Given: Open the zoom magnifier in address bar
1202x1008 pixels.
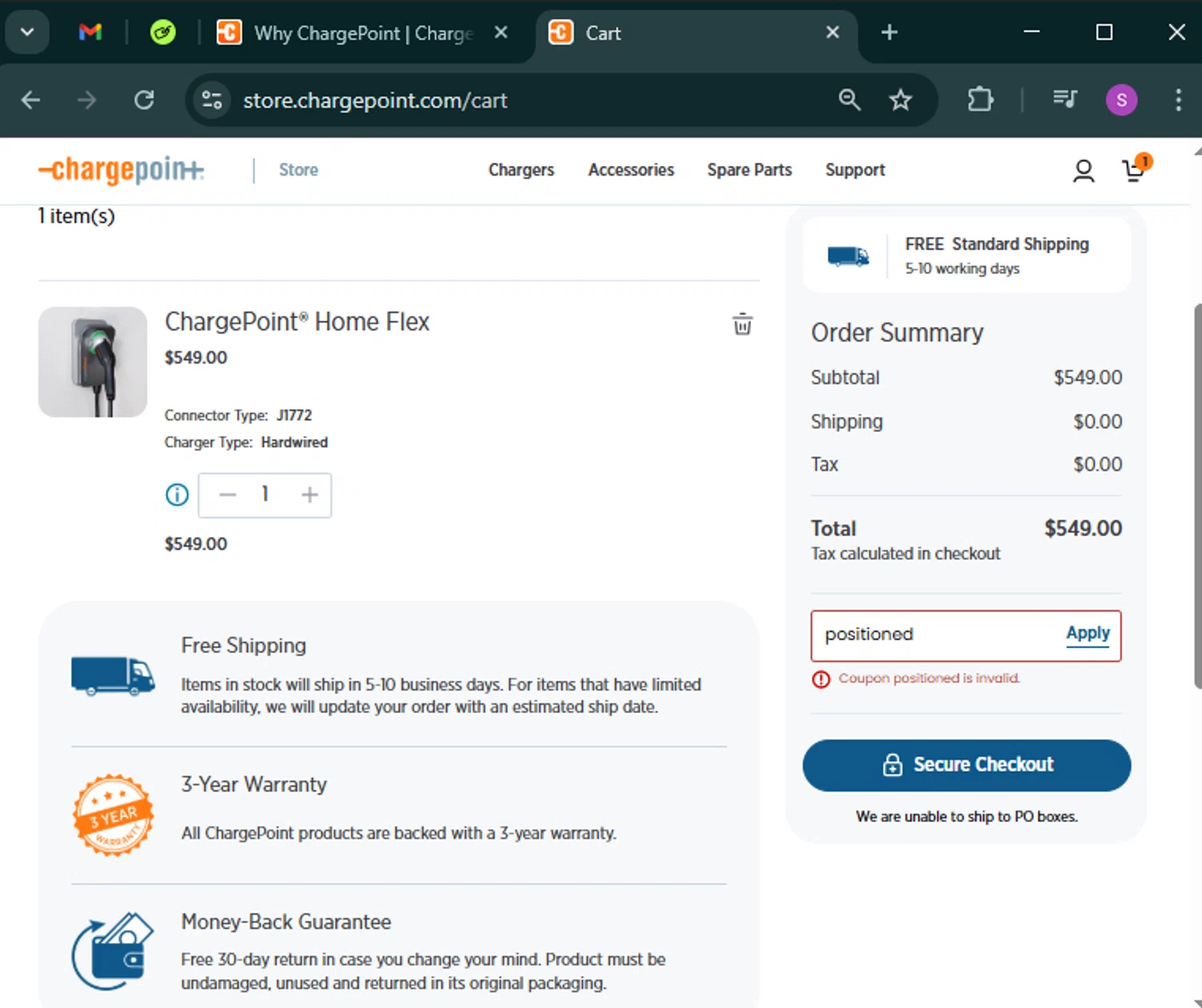Looking at the screenshot, I should pyautogui.click(x=849, y=100).
